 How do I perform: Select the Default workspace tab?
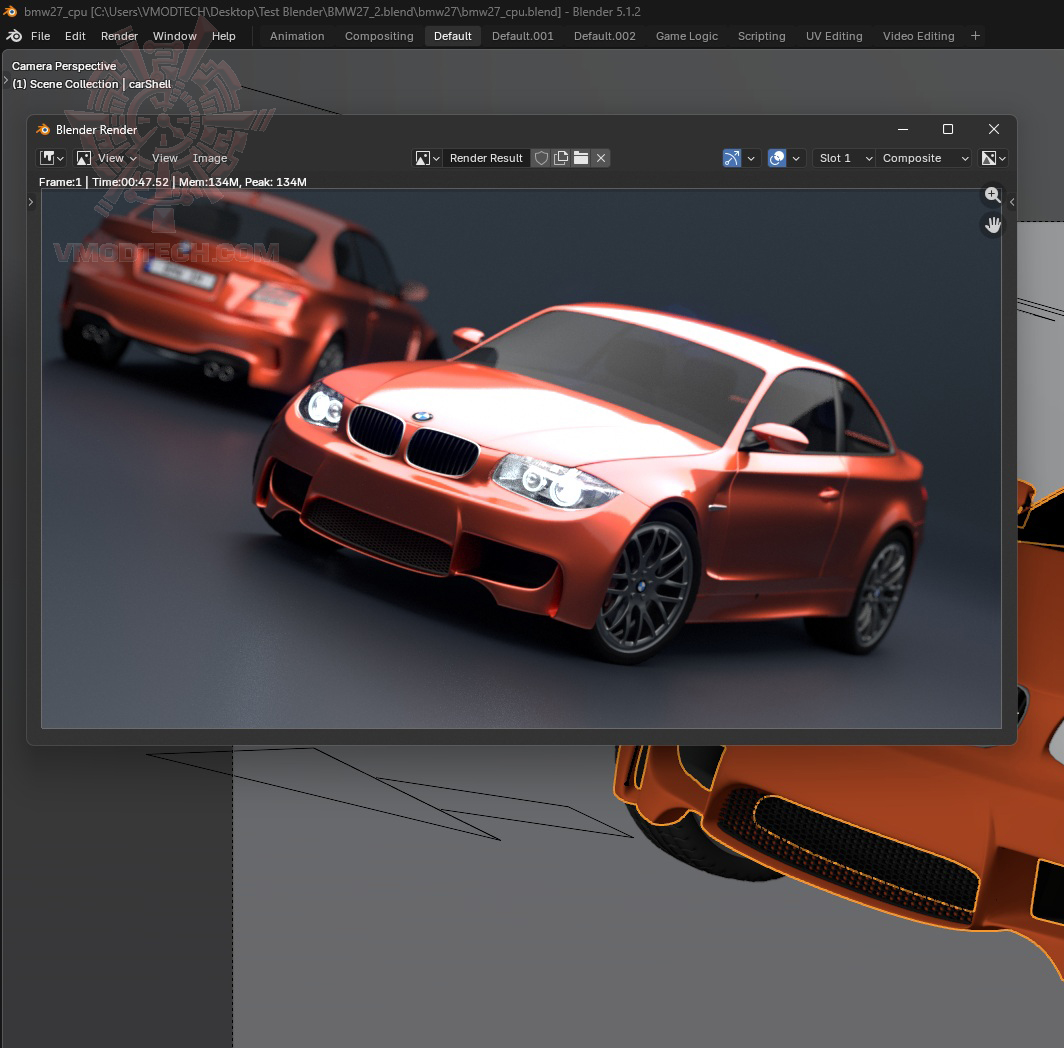point(453,36)
